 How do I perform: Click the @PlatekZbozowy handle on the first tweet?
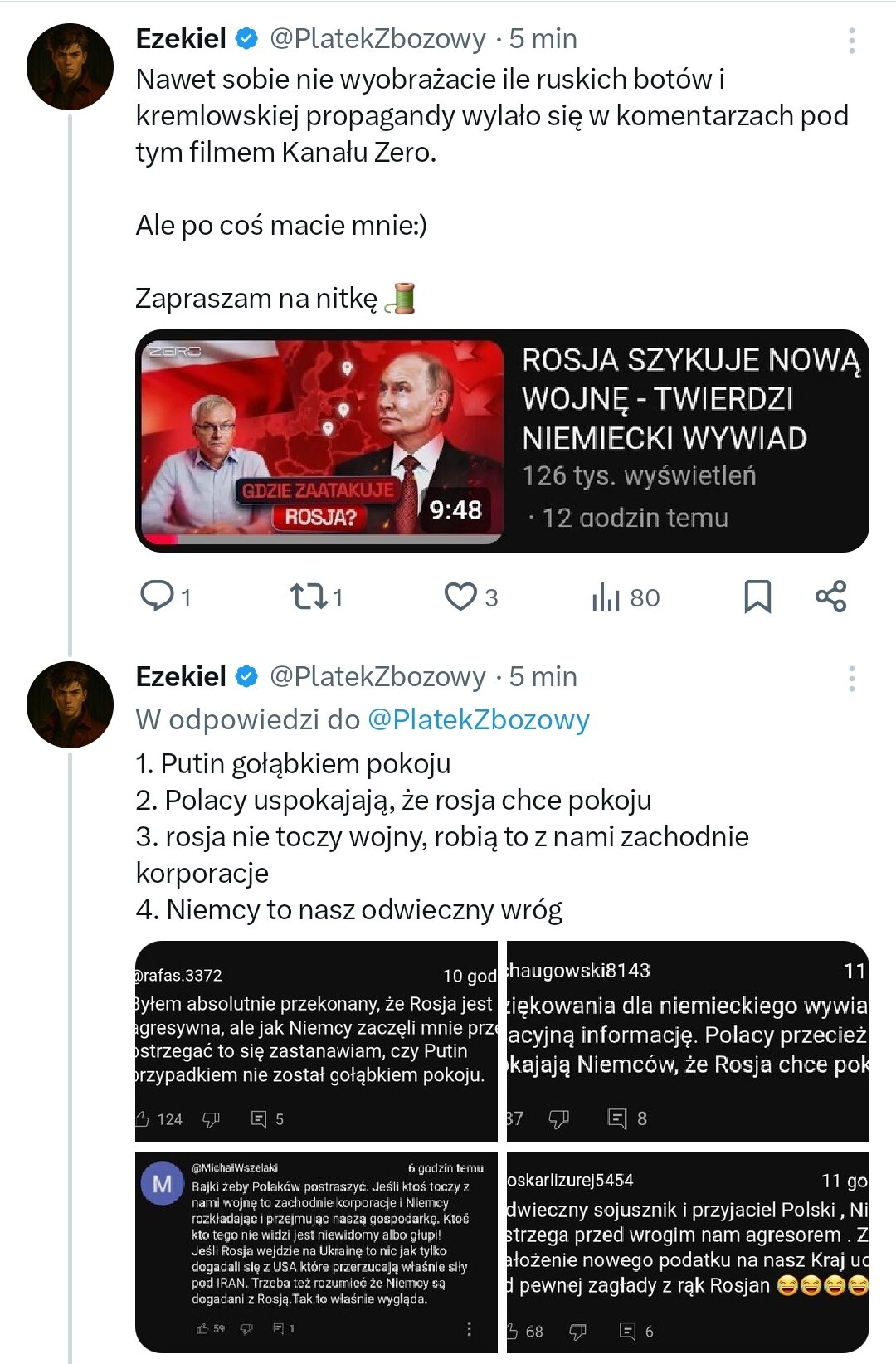click(377, 38)
